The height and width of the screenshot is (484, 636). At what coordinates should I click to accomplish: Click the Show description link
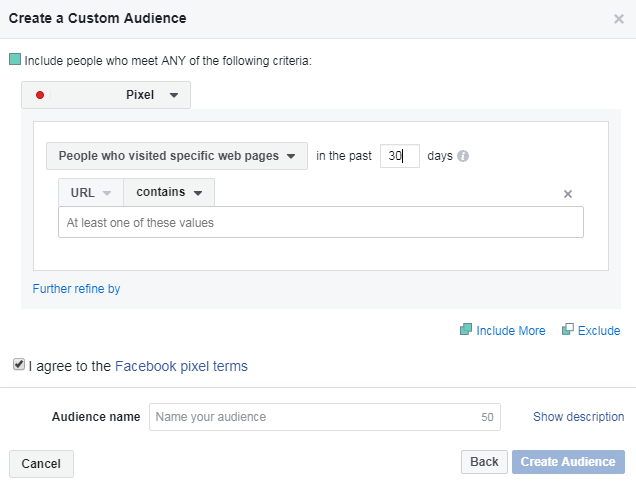(x=578, y=417)
